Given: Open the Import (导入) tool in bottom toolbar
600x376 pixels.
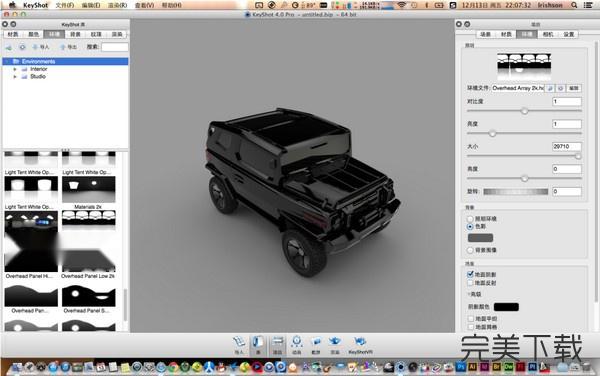Looking at the screenshot, I should tap(239, 344).
